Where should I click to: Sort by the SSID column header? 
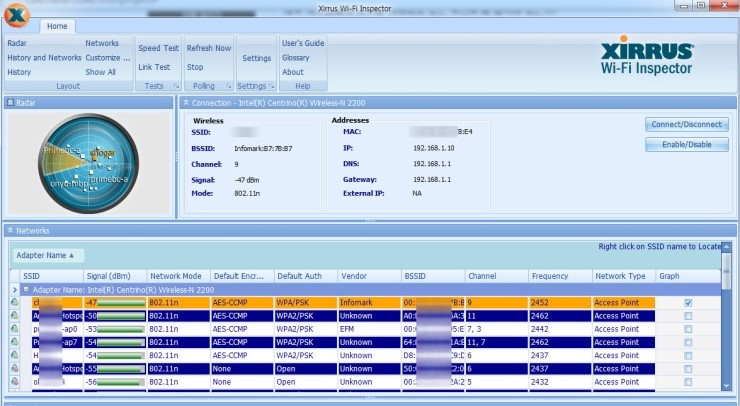coord(51,276)
